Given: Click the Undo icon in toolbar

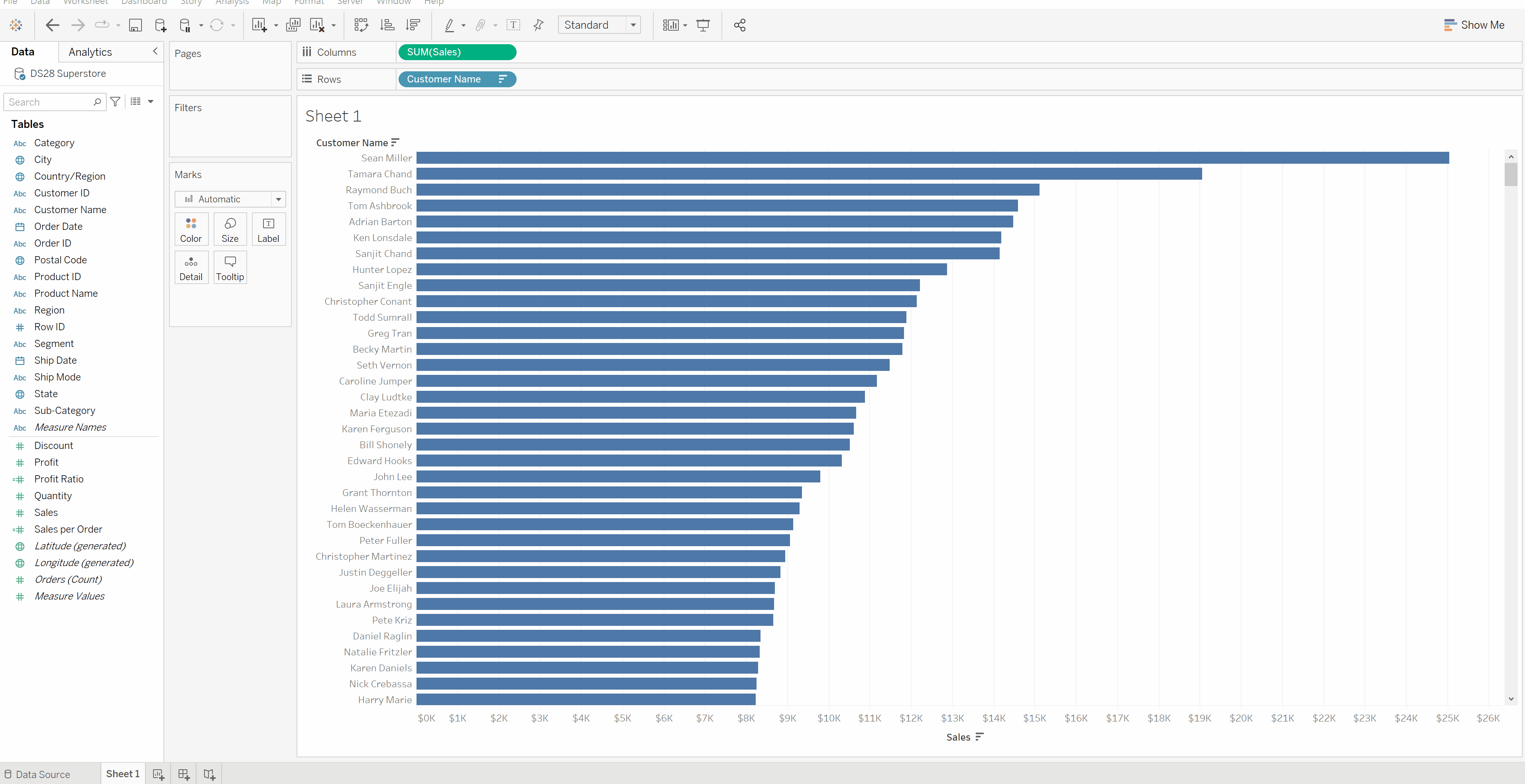Looking at the screenshot, I should (x=51, y=24).
